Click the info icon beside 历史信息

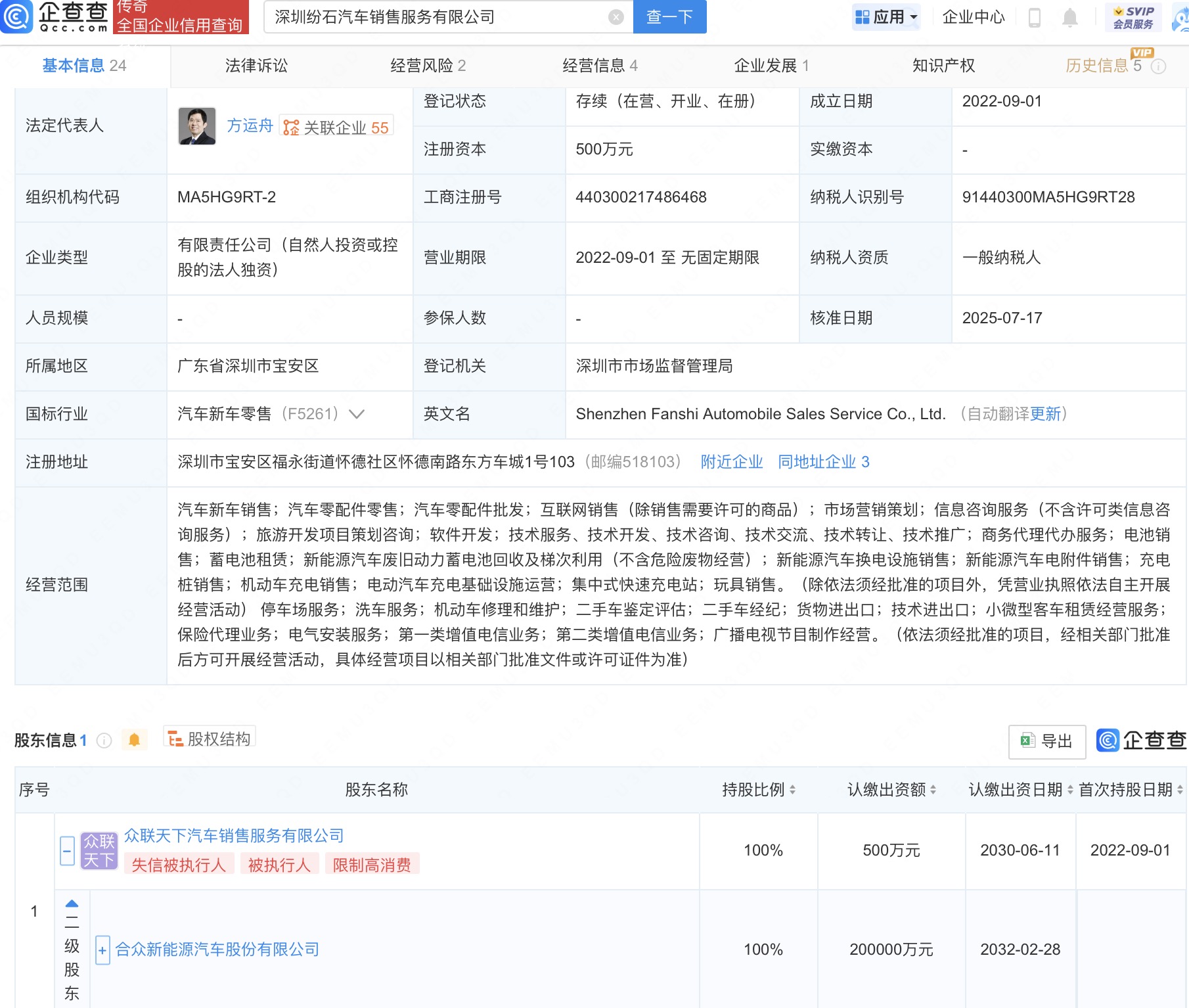coord(1159,66)
